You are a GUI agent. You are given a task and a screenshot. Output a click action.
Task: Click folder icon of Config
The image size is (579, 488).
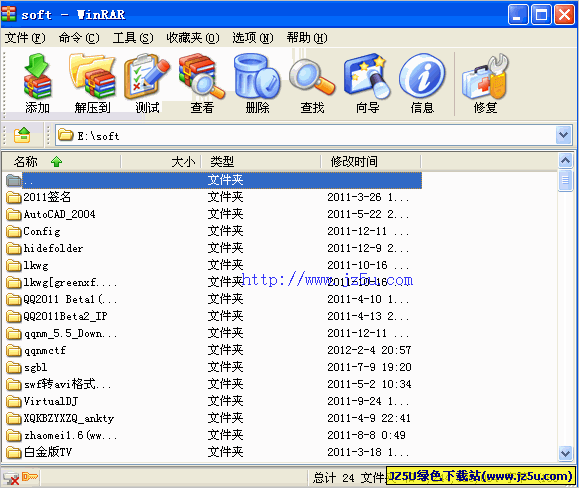(14, 231)
